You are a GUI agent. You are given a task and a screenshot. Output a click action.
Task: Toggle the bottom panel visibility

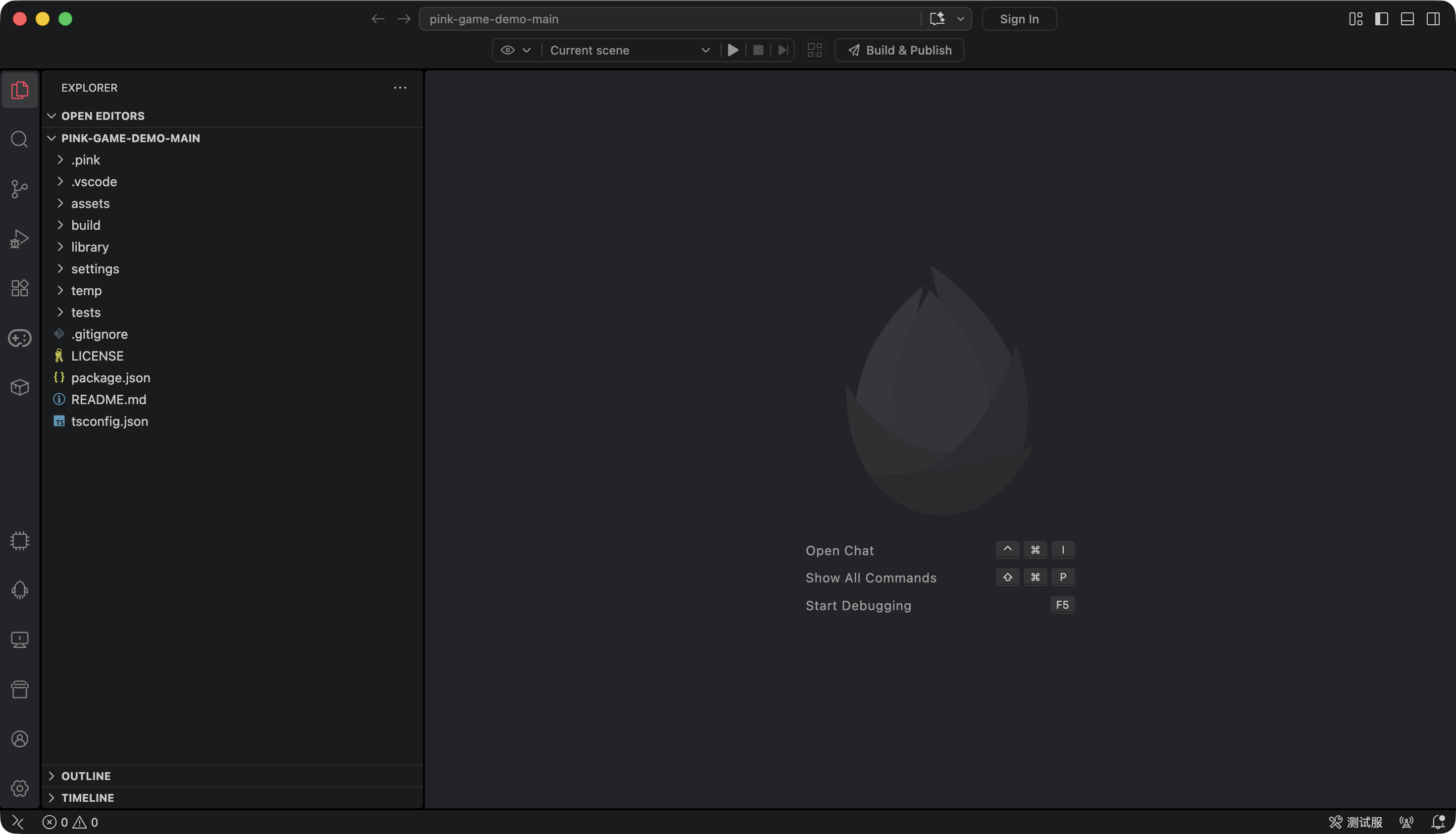point(1407,19)
